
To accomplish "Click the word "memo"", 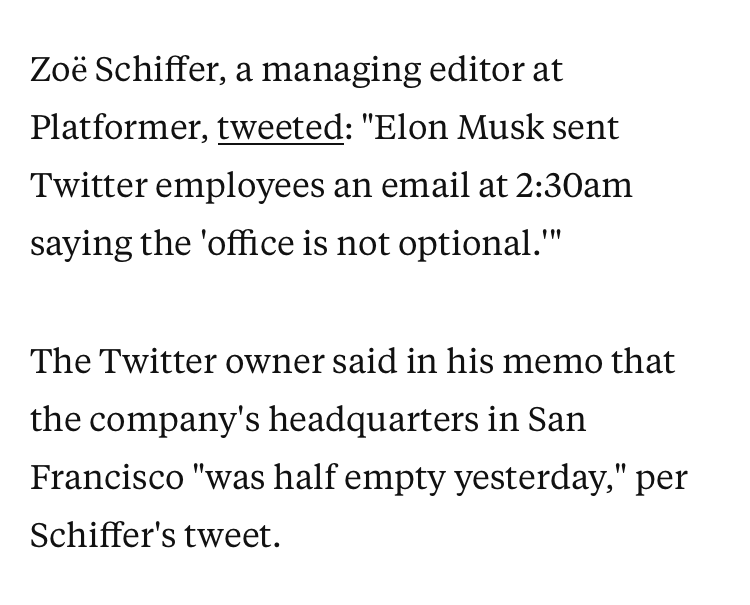I will (552, 362).
